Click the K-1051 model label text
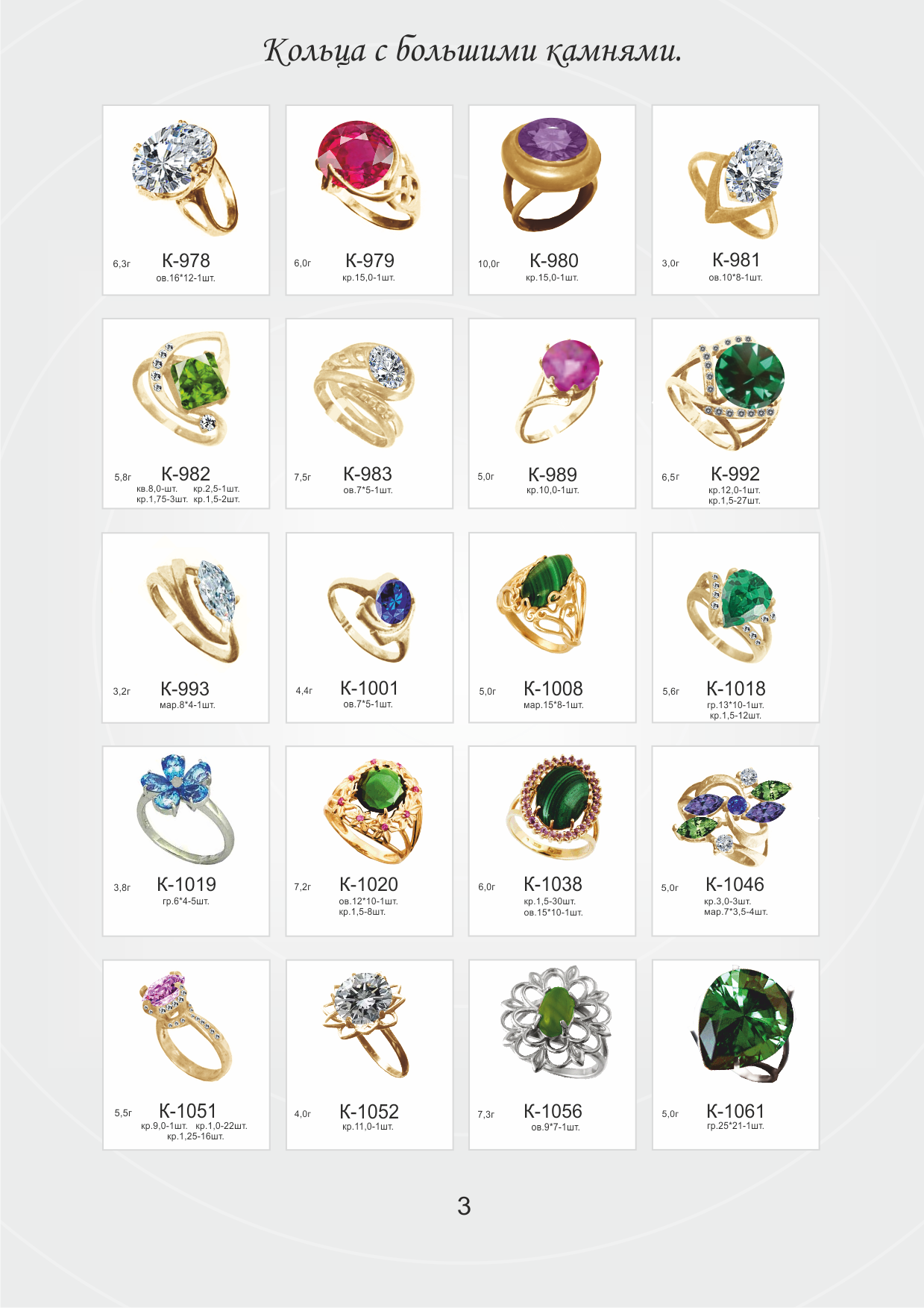The width and height of the screenshot is (924, 1308). click(x=188, y=1110)
